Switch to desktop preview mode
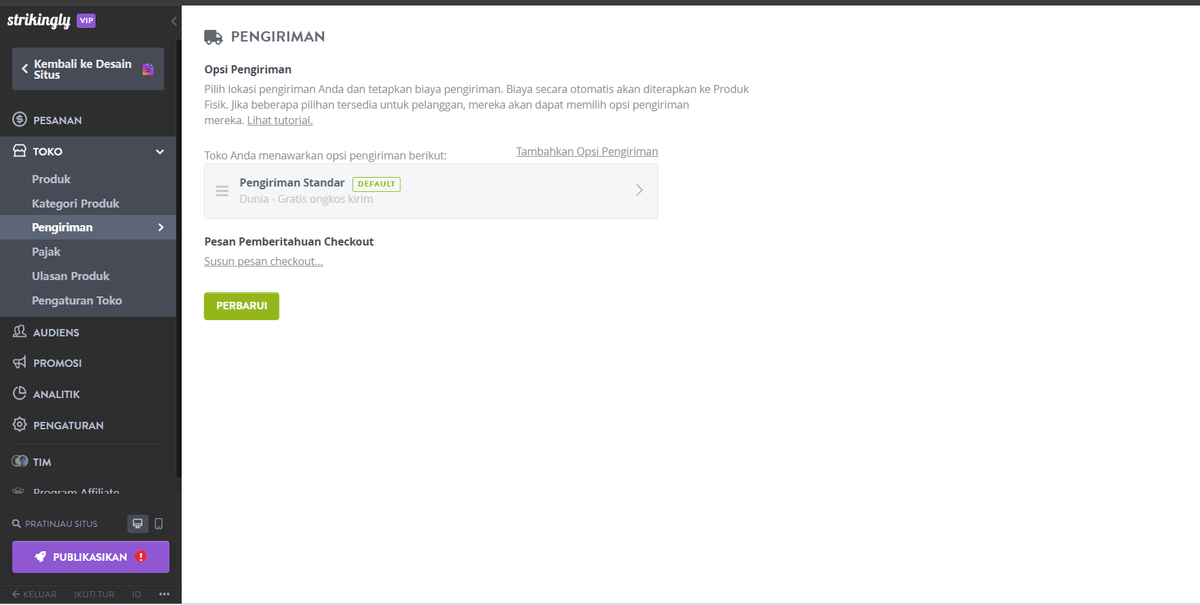Viewport: 1200px width, 605px height. [x=138, y=523]
